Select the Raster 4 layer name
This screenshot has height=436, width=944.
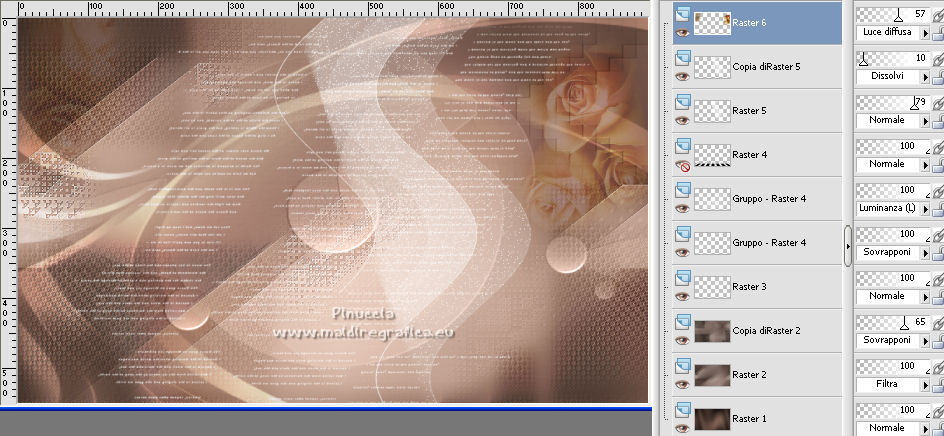coord(749,155)
